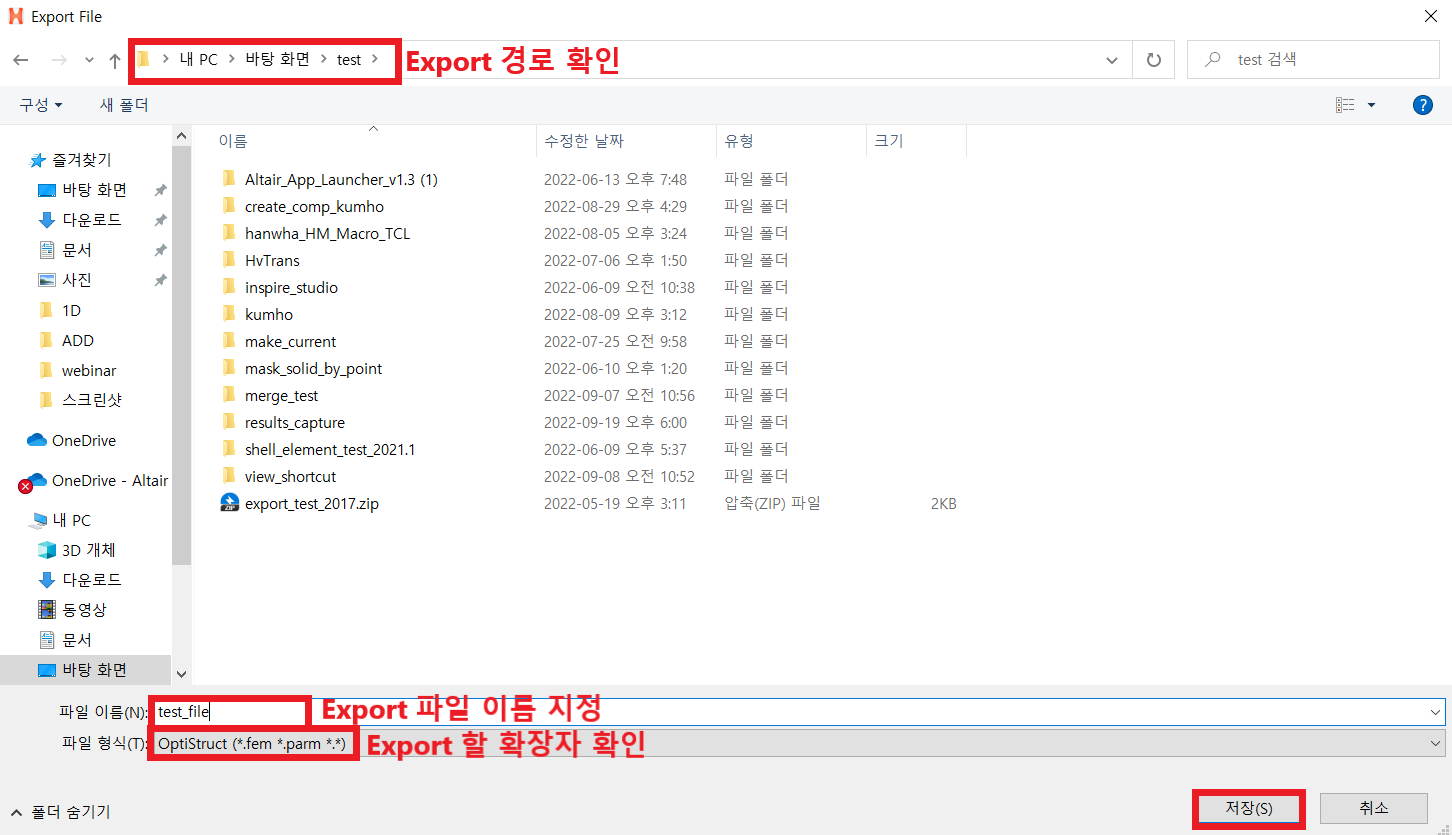Screen dimensions: 1452x835
Task: Cancel the export with 취소
Action: coord(1373,808)
